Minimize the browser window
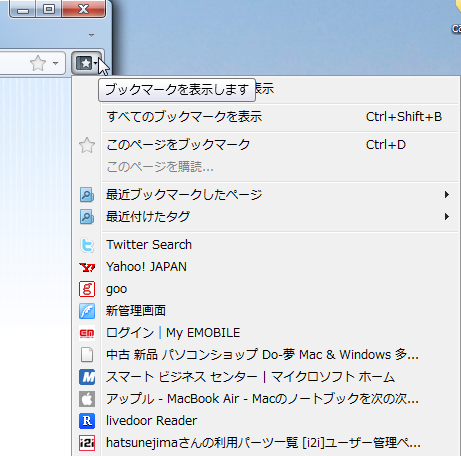This screenshot has height=456, width=461. [x=23, y=8]
